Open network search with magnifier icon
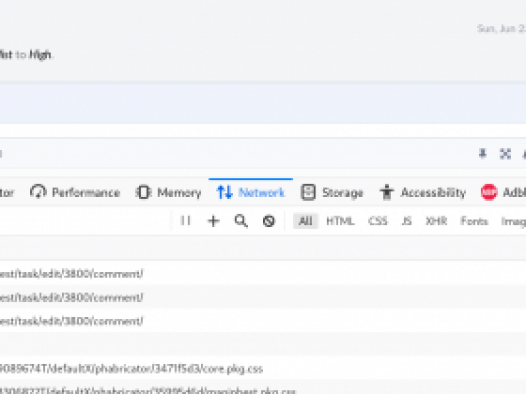 pos(241,221)
